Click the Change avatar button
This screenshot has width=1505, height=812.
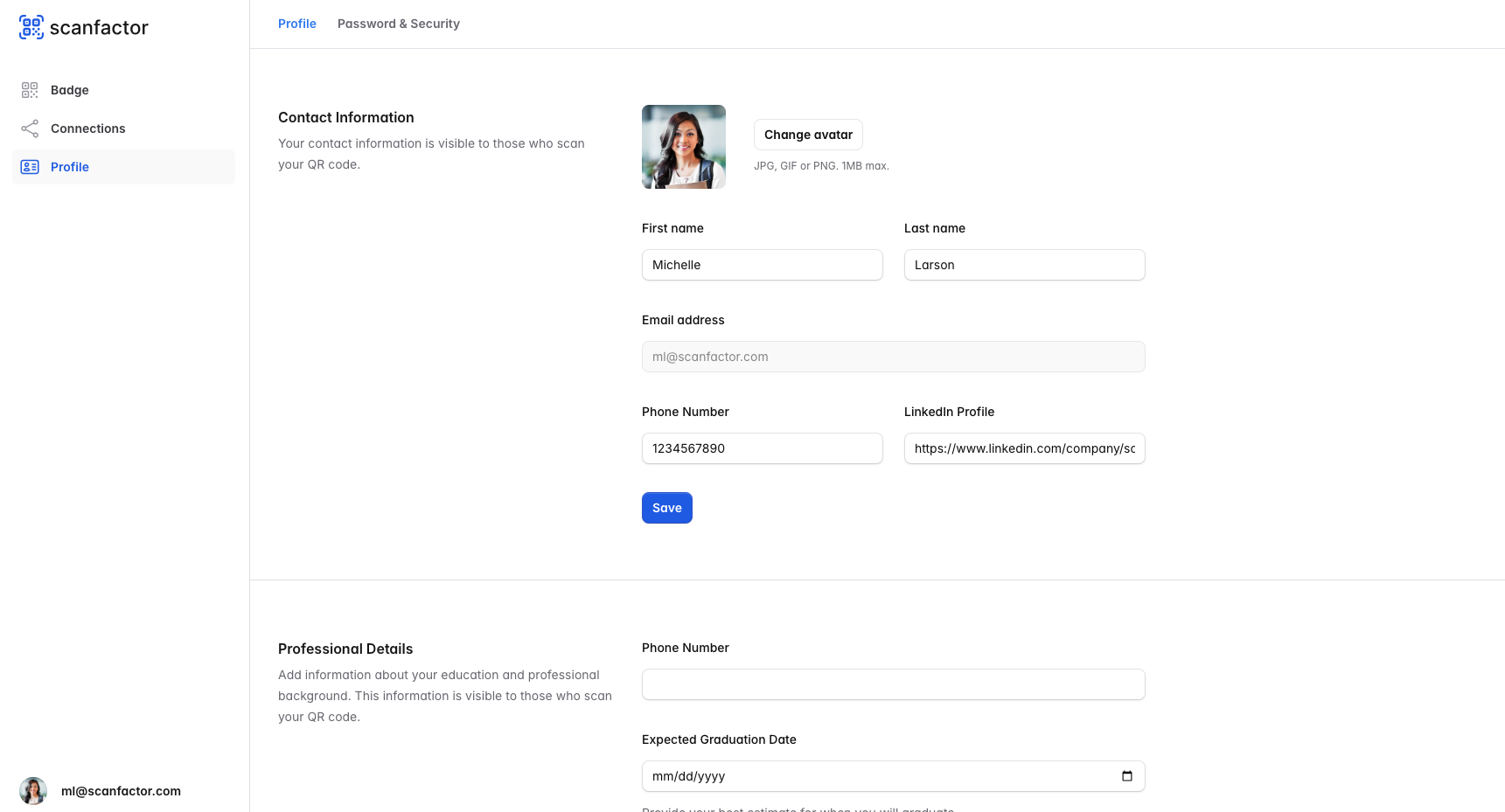click(x=807, y=135)
